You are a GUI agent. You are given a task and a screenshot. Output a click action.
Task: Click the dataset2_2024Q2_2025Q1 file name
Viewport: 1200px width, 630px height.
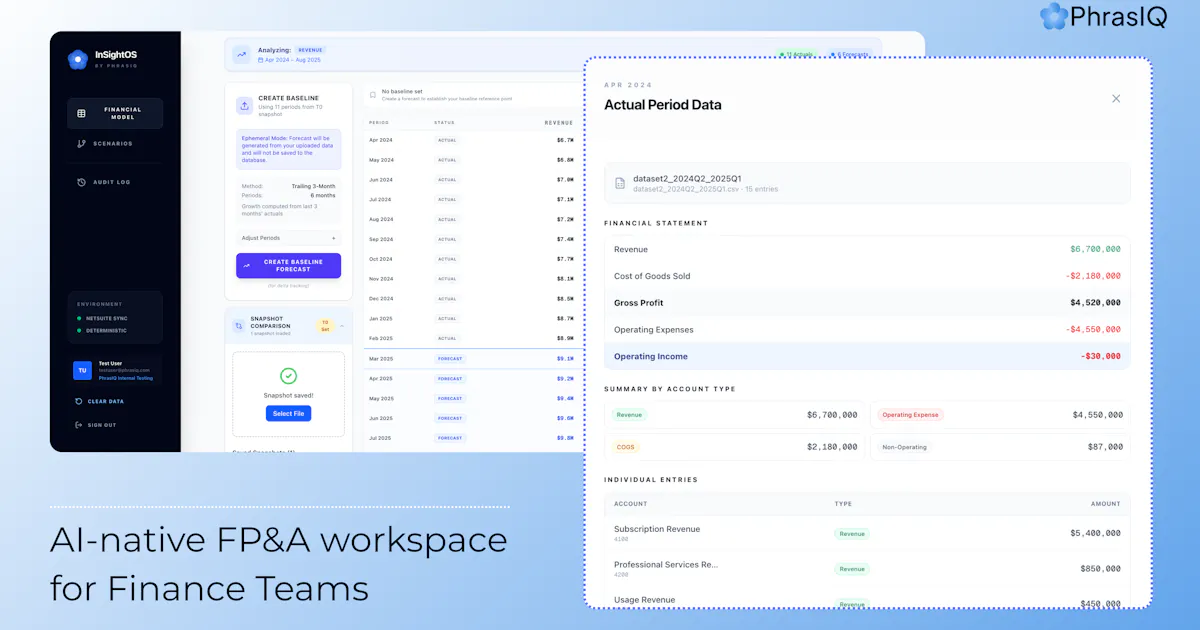click(x=686, y=178)
